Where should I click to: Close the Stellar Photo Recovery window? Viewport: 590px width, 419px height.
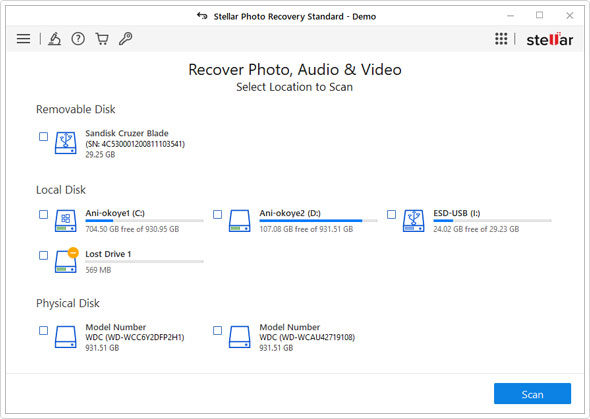click(x=570, y=15)
